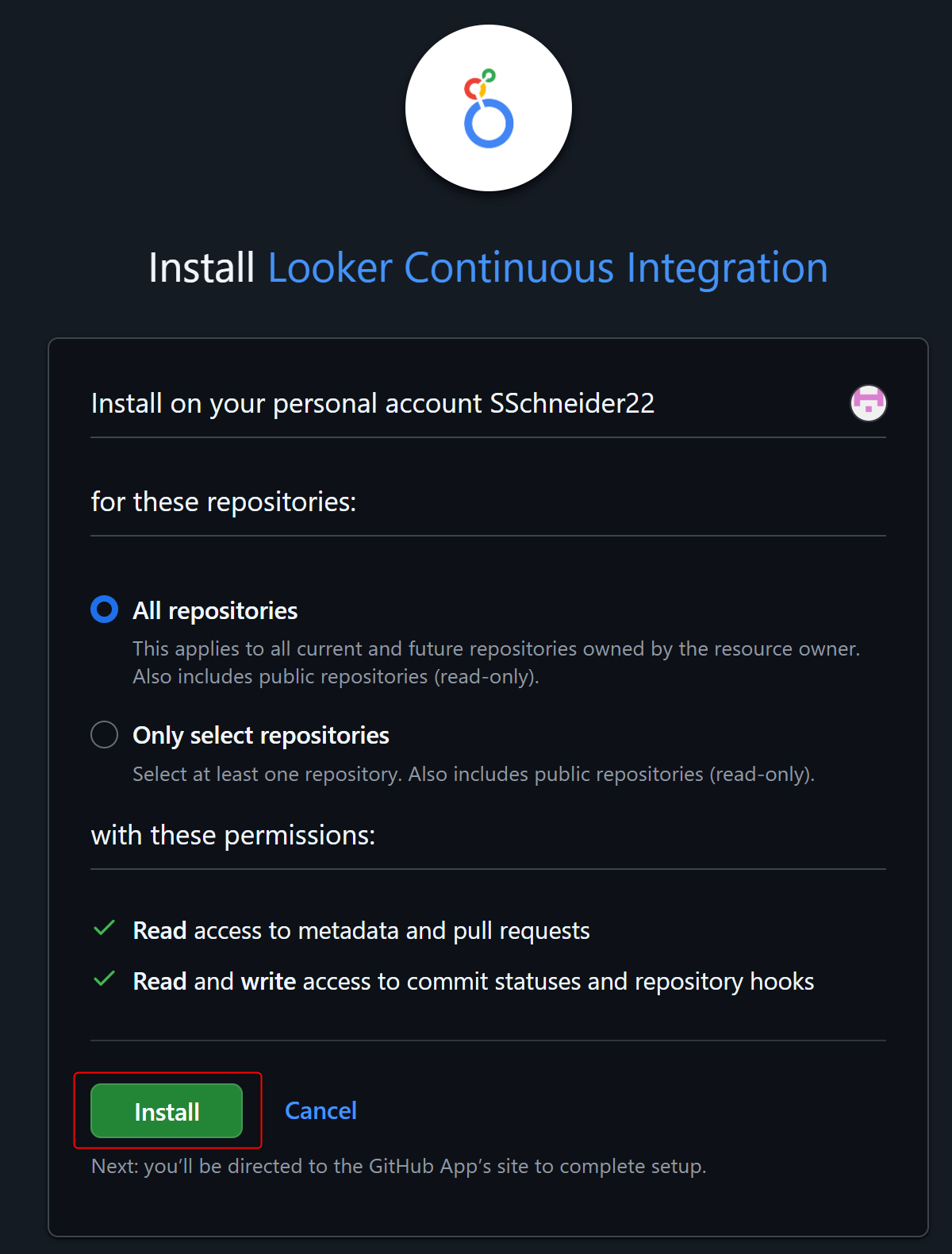Image resolution: width=952 pixels, height=1254 pixels.
Task: Click the 'Read access to metadata and pull requests' line
Action: [362, 930]
